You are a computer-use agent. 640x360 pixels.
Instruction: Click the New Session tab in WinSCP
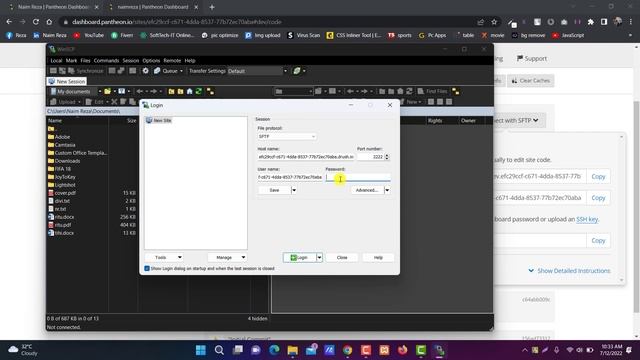coord(67,81)
